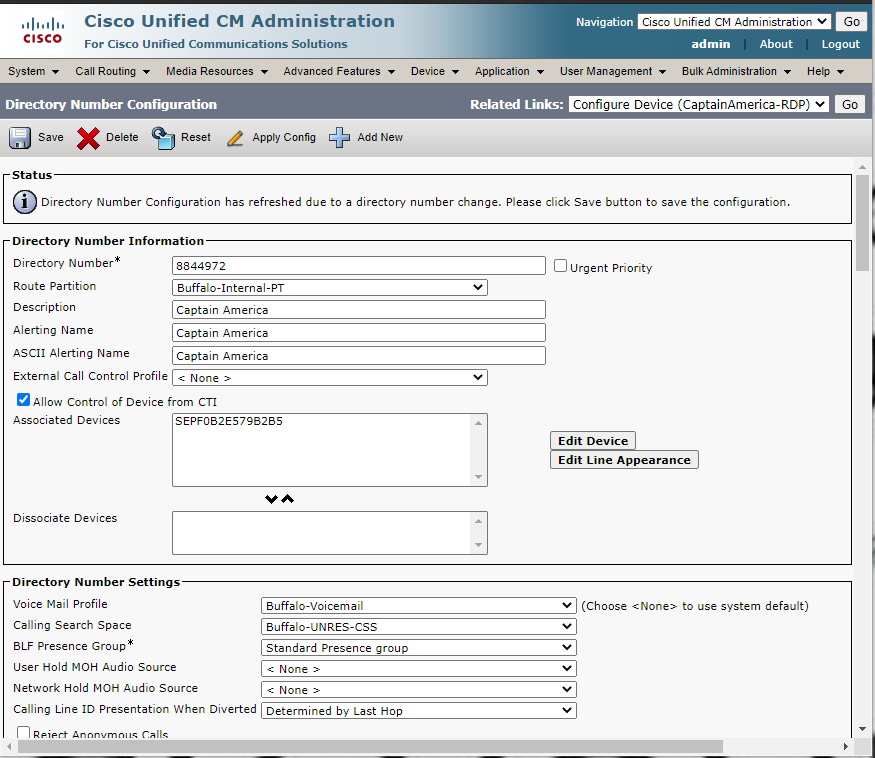Viewport: 875px width, 758px height.
Task: Click the red X Delete icon
Action: pos(88,138)
